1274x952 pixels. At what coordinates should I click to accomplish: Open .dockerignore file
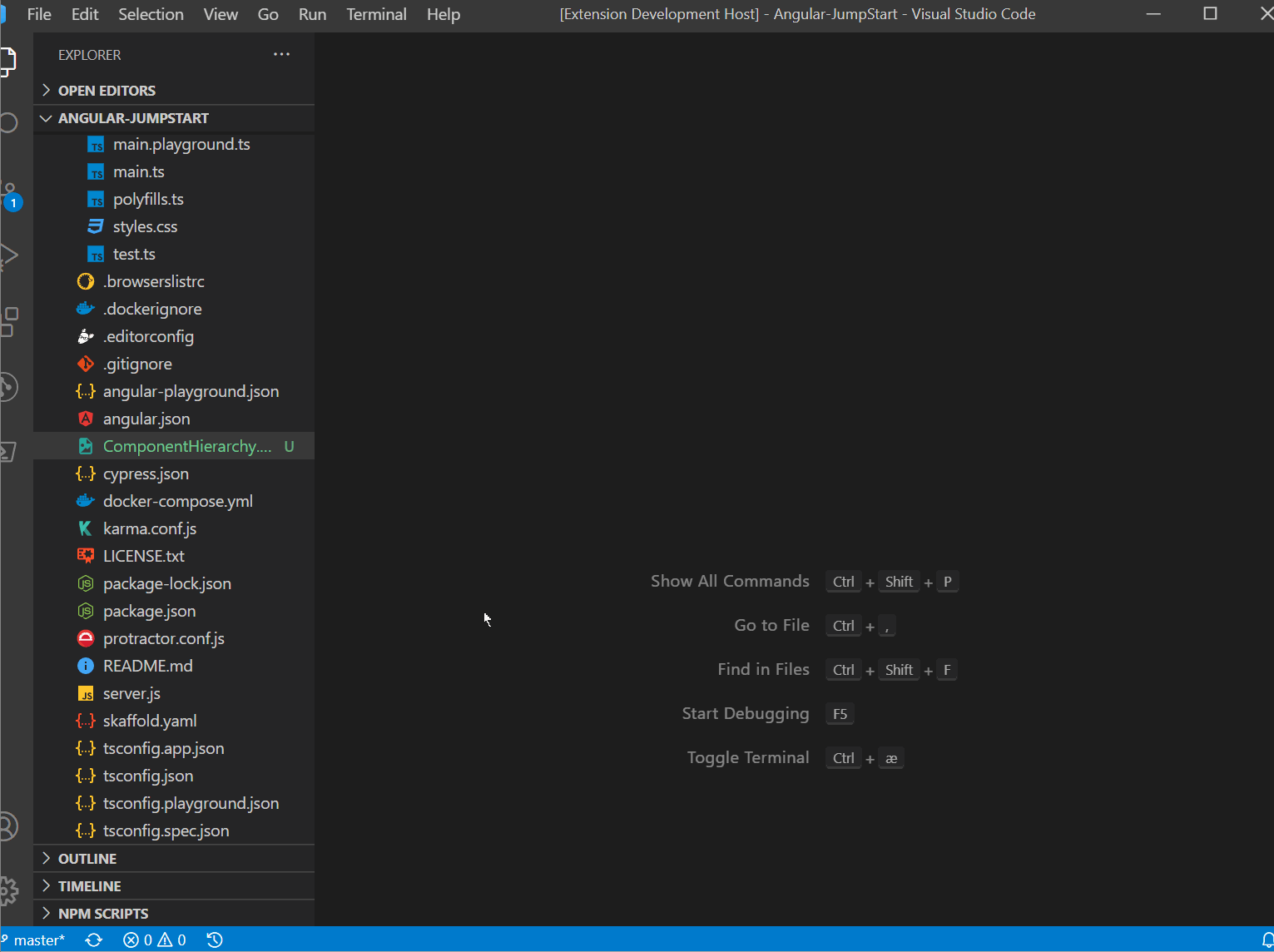click(174, 309)
